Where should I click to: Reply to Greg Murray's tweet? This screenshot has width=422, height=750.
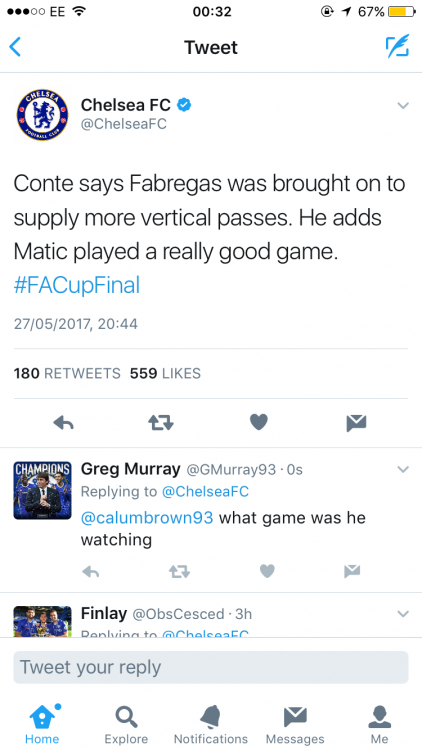91,571
